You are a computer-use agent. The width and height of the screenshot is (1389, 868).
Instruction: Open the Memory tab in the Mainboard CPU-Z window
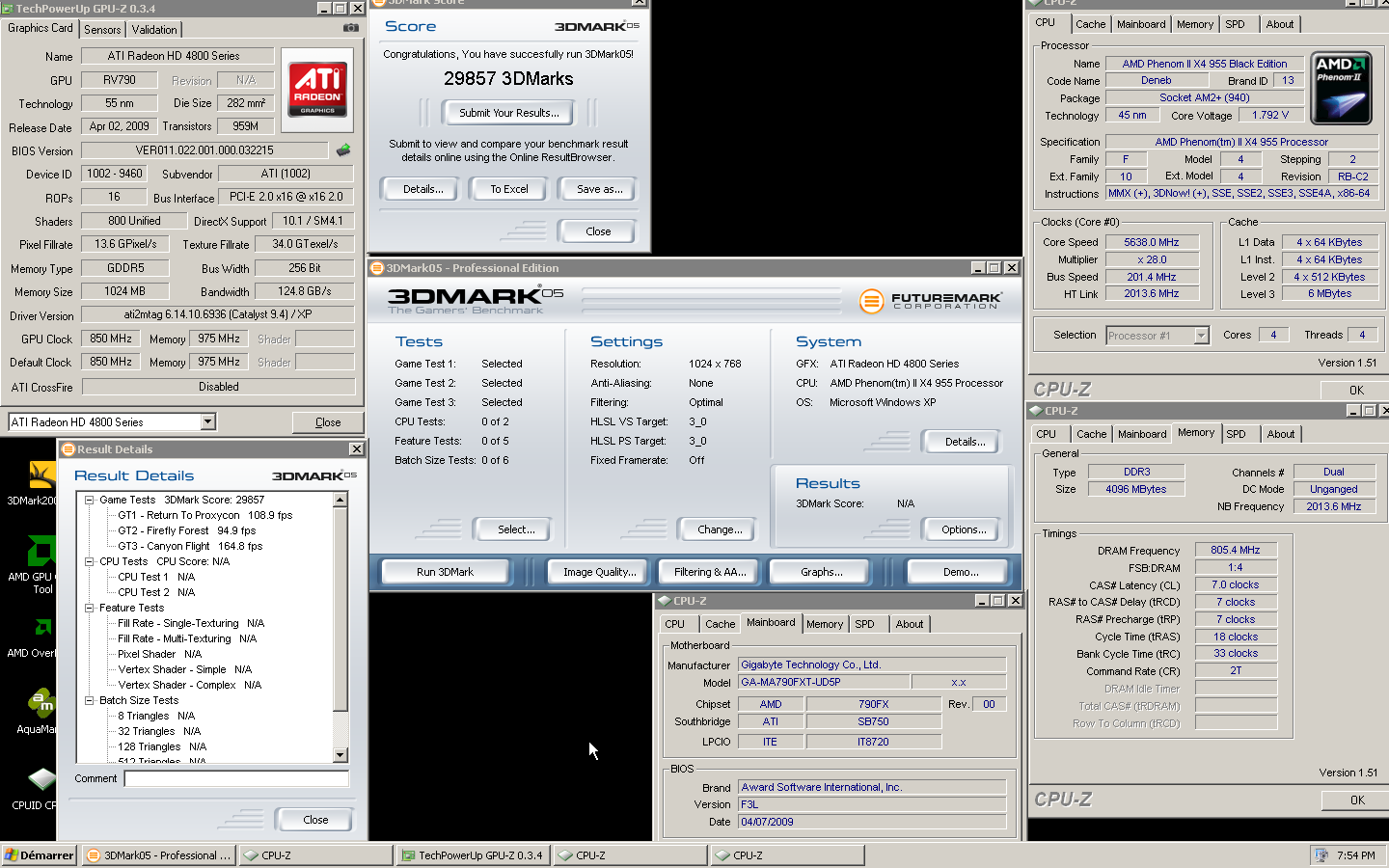[x=825, y=624]
